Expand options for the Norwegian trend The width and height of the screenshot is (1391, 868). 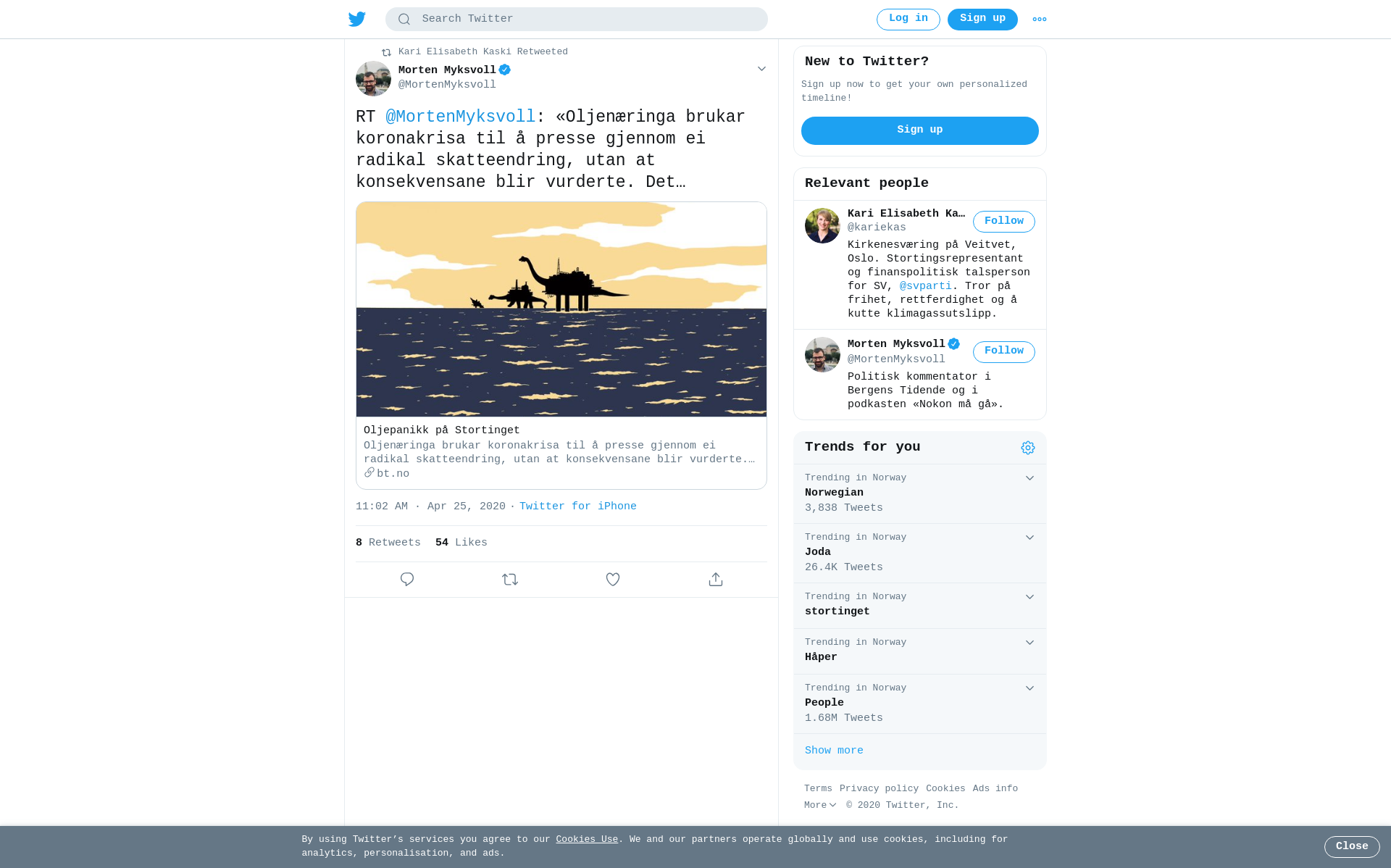[x=1029, y=478]
